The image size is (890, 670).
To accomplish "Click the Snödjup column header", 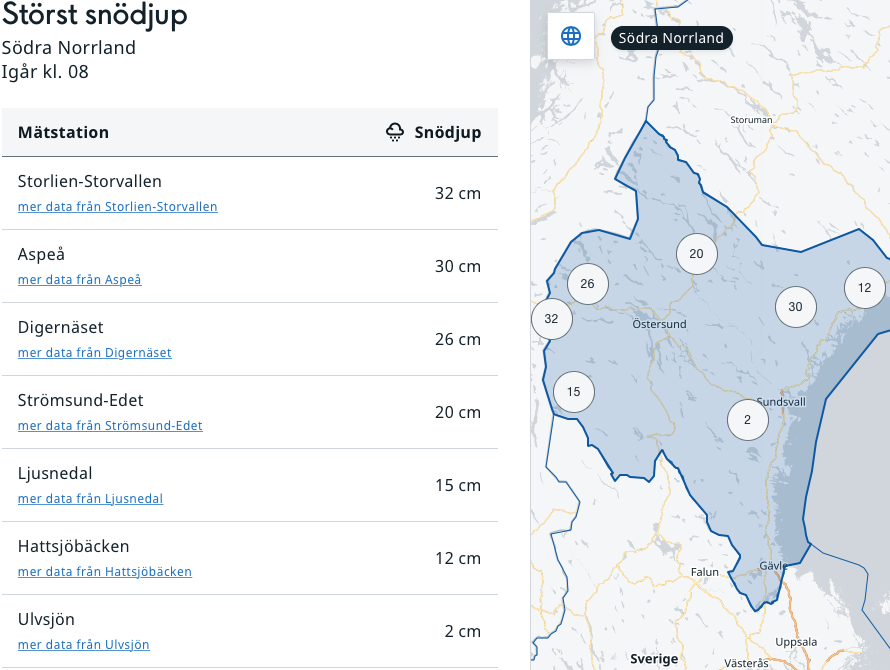I will point(447,132).
